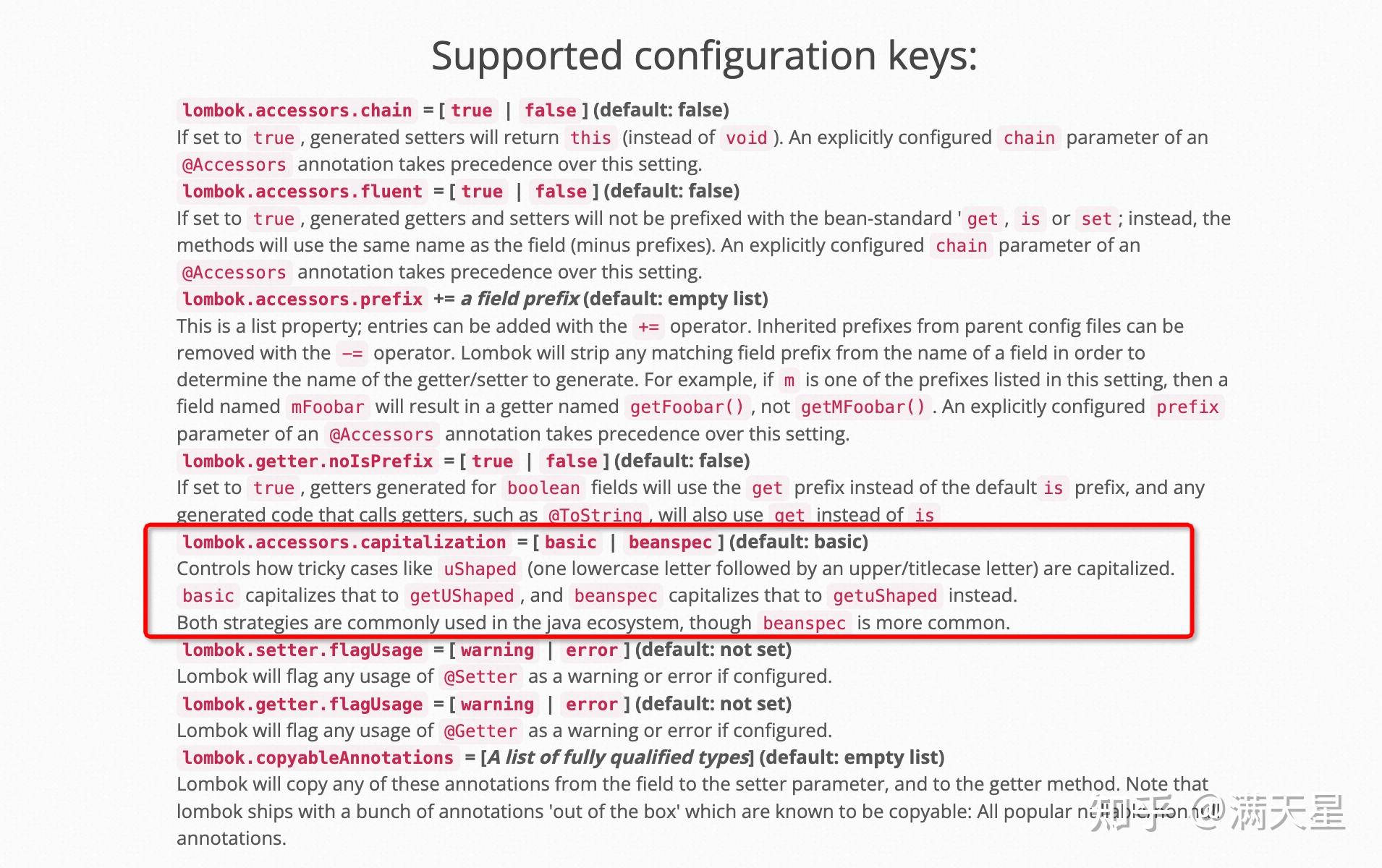Click the Zhihu watermark at bottom right

tap(1218, 812)
